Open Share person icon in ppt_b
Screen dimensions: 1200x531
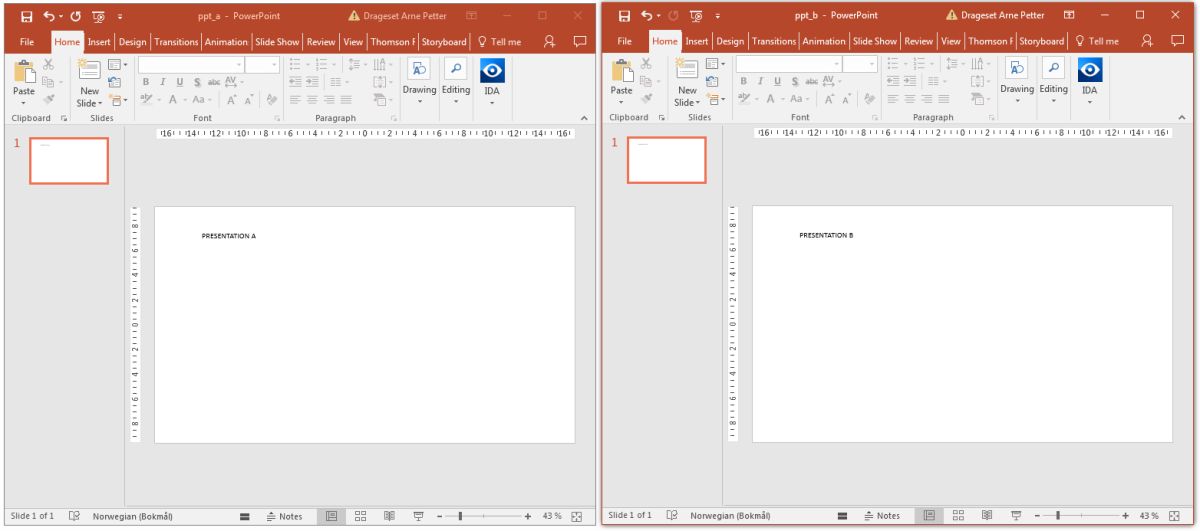[x=1147, y=40]
